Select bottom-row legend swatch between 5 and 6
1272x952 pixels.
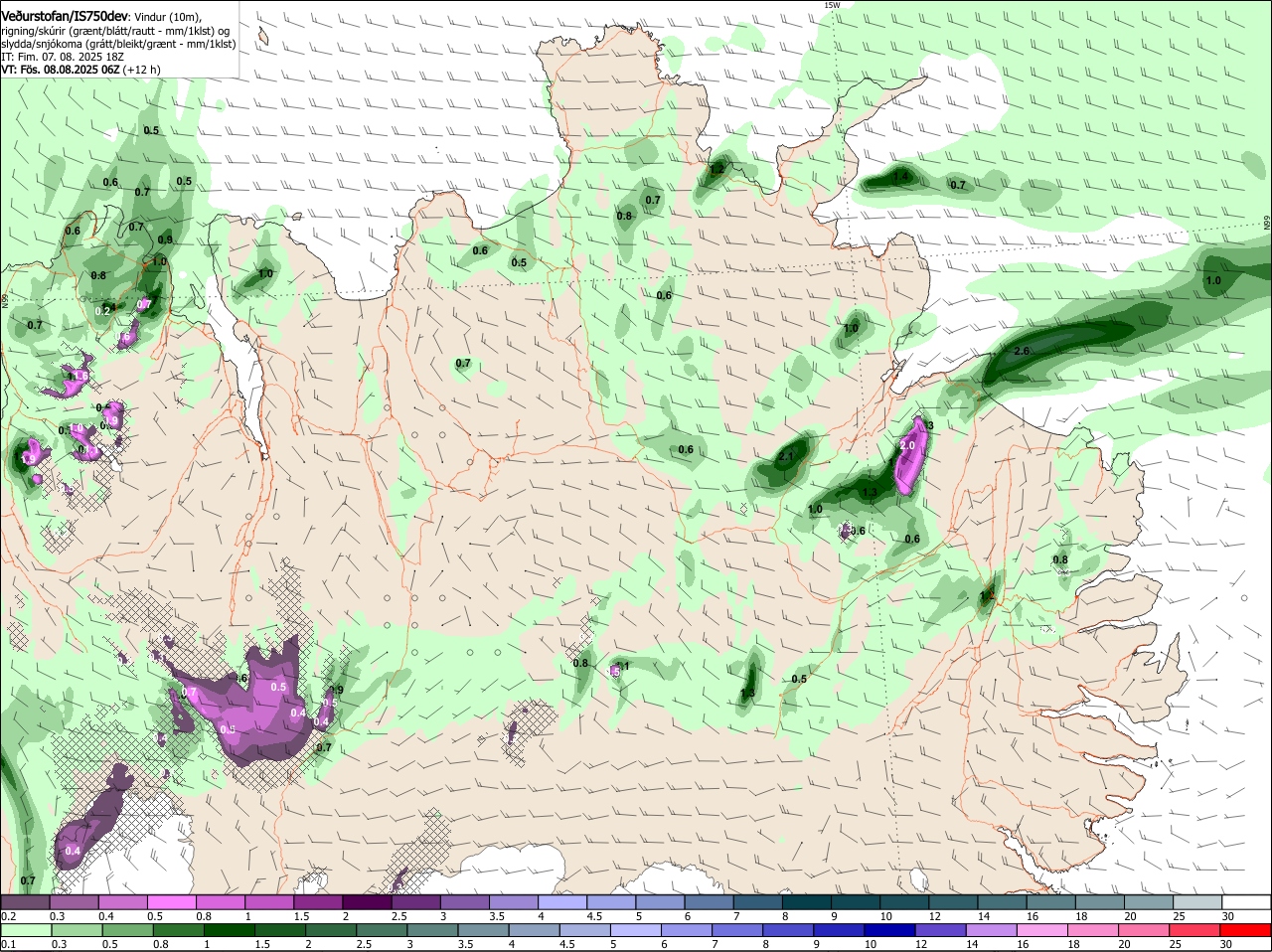[636, 930]
